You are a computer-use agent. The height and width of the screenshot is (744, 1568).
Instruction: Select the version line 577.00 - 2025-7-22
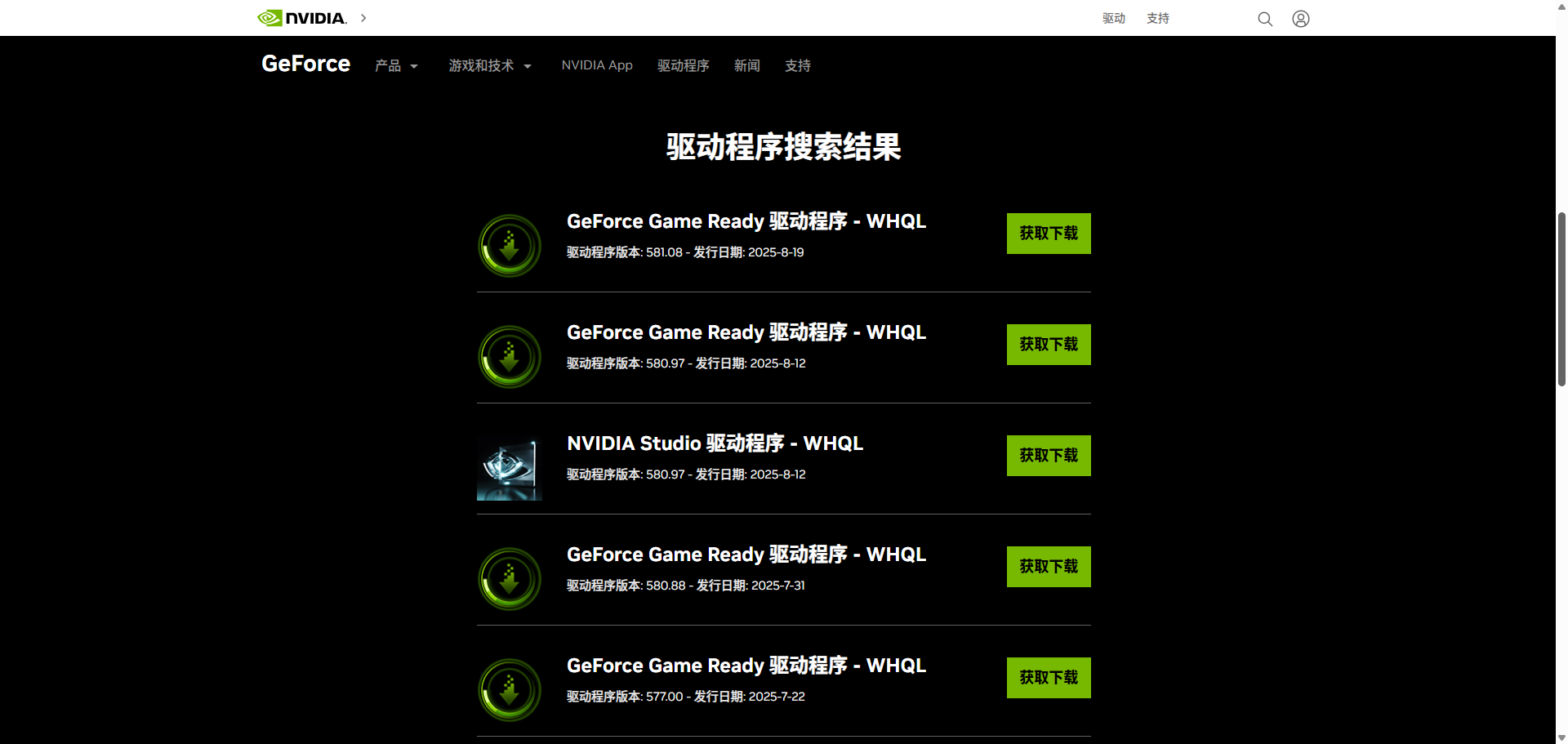point(686,697)
